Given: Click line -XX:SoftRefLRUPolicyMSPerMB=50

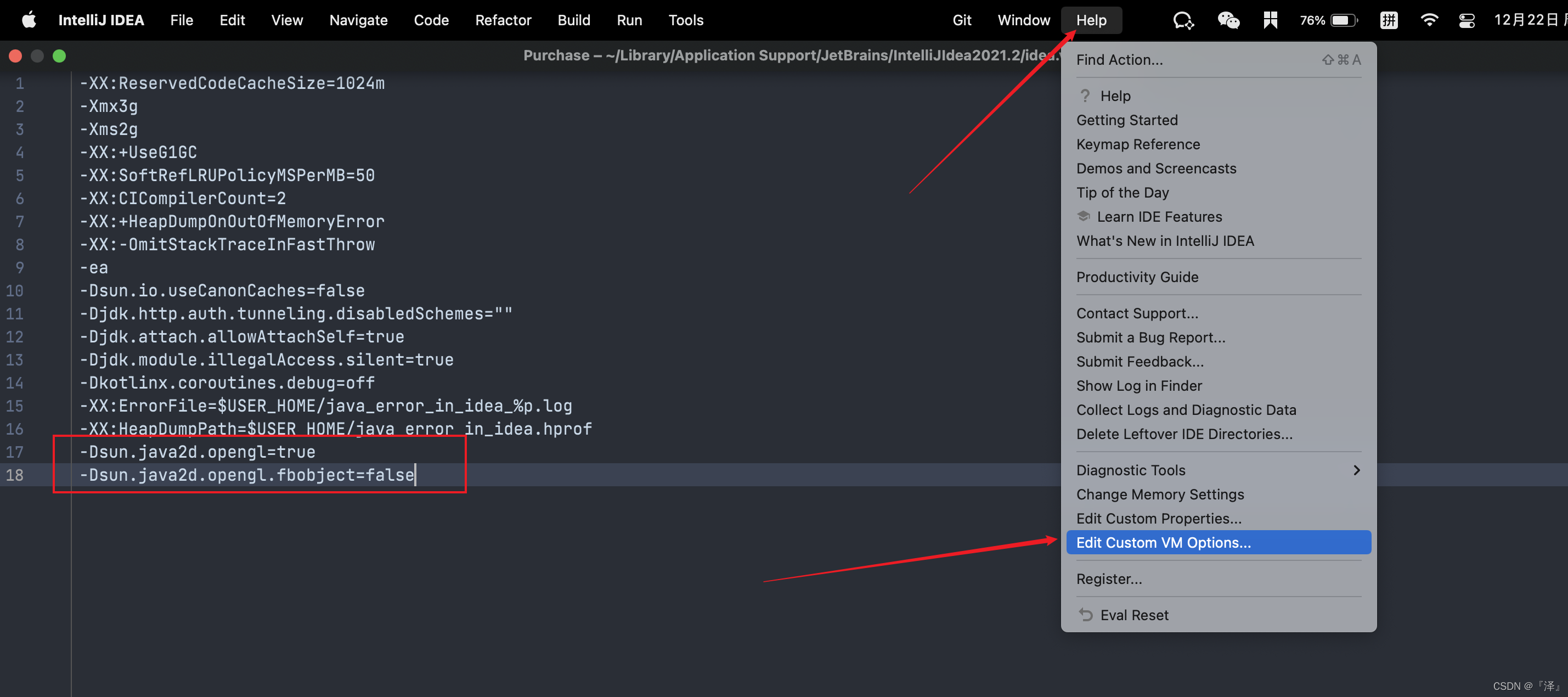Looking at the screenshot, I should pos(227,175).
